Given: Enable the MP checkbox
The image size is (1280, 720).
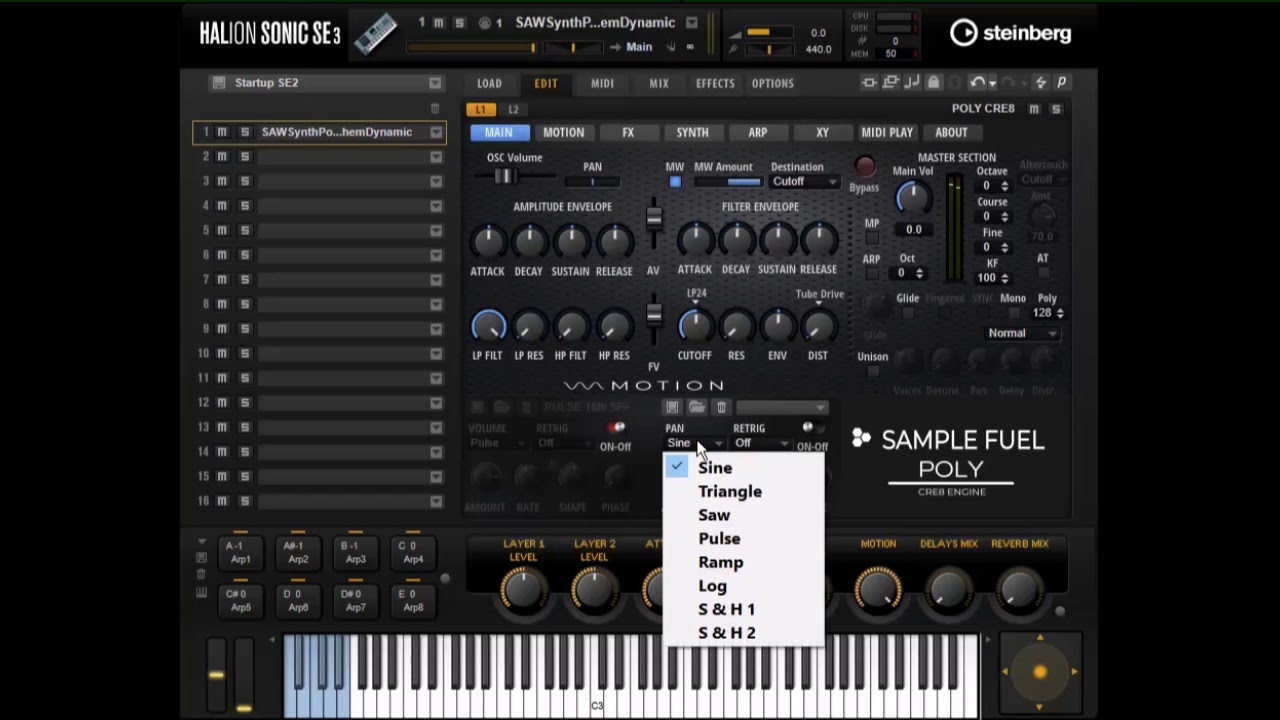Looking at the screenshot, I should [x=872, y=238].
